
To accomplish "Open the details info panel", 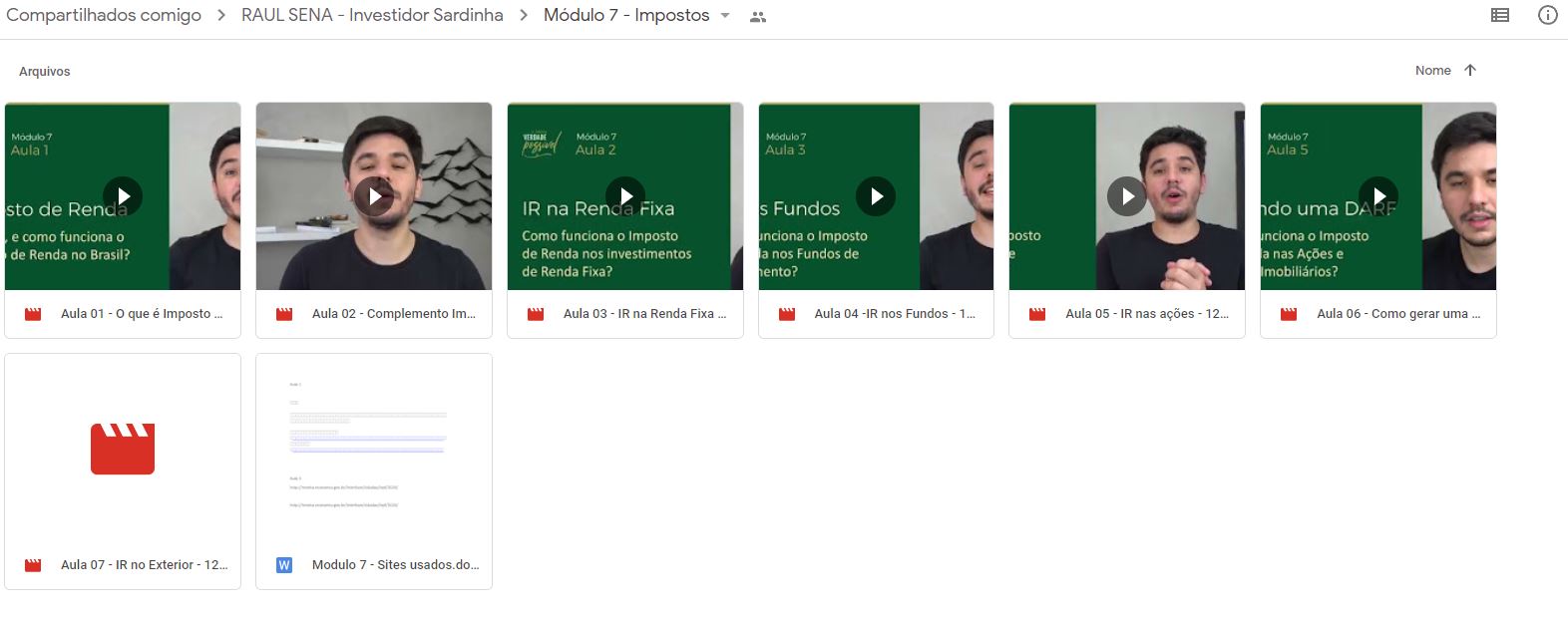I will tap(1547, 15).
